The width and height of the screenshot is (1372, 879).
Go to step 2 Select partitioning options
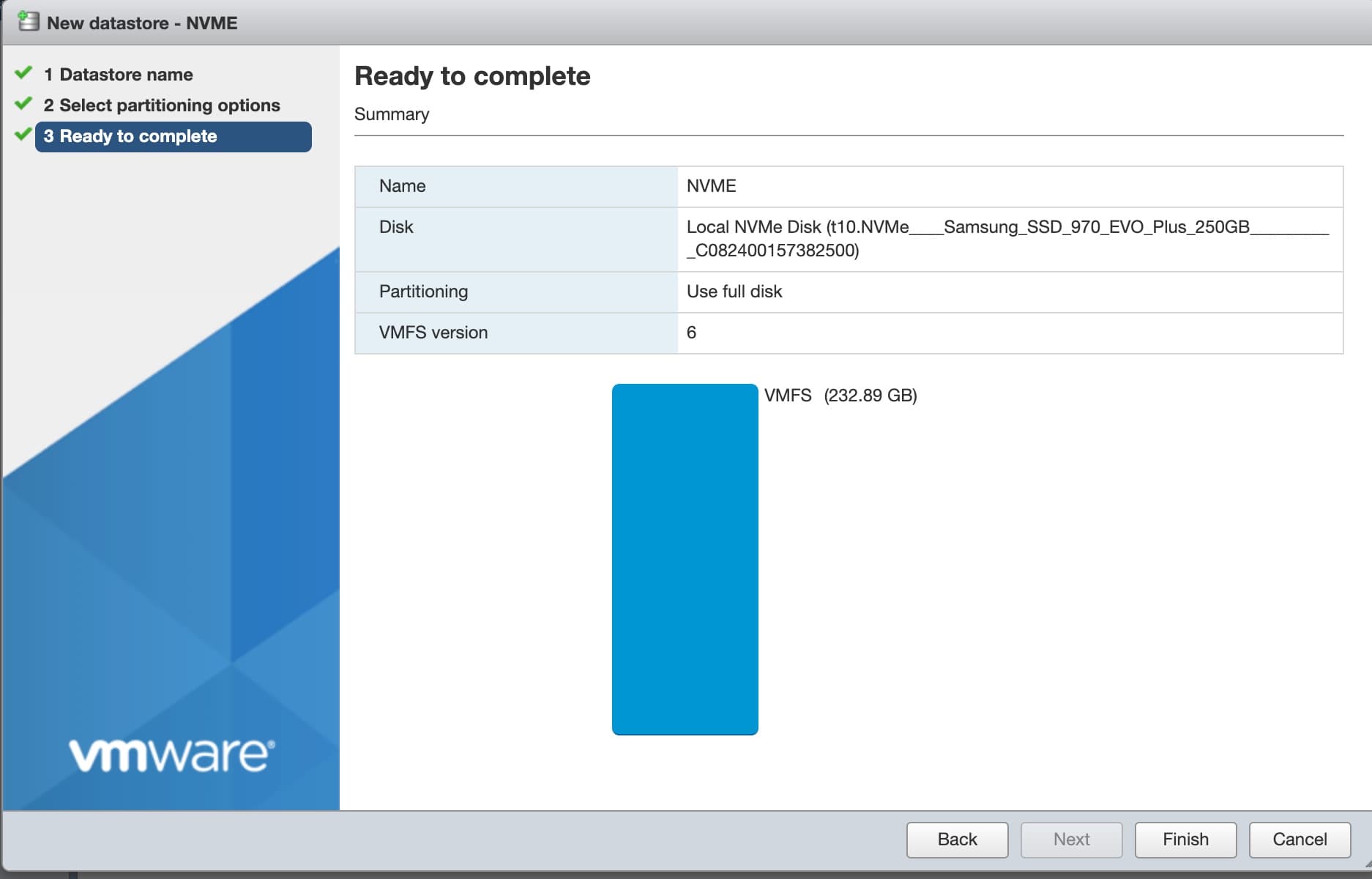point(162,105)
